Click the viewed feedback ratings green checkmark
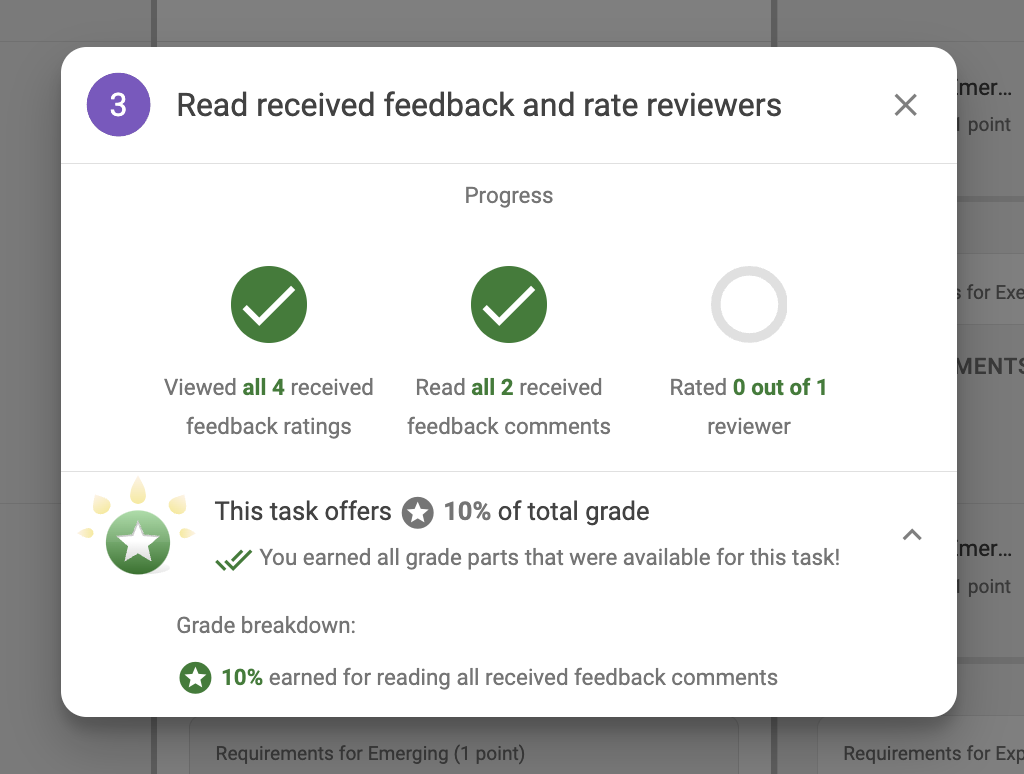Image resolution: width=1024 pixels, height=774 pixels. click(x=268, y=304)
